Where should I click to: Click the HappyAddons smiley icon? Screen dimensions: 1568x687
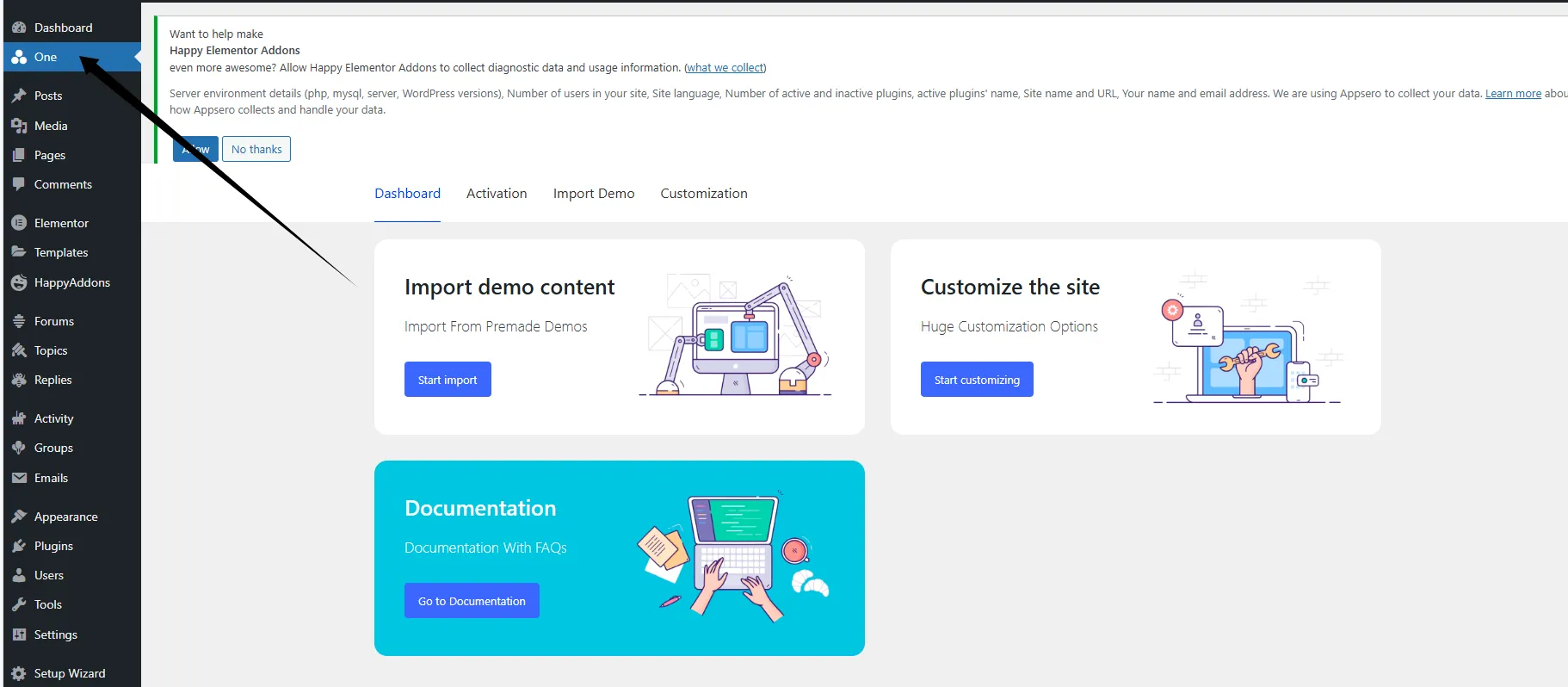tap(19, 282)
